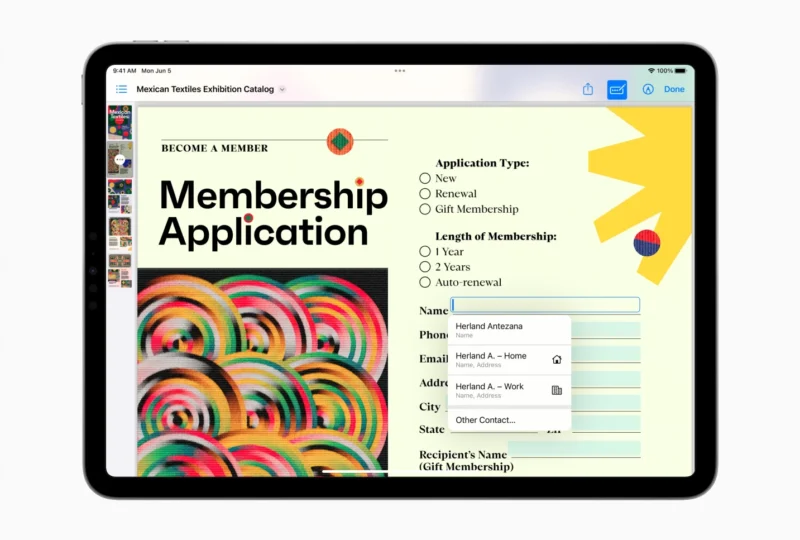Open the ellipsis on second page thumbnail

point(120,159)
